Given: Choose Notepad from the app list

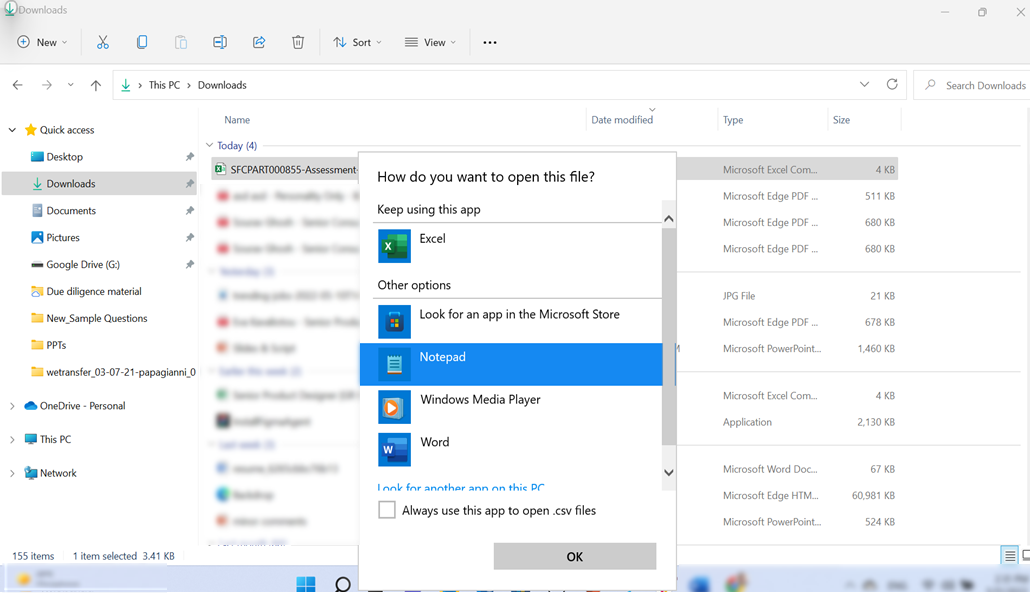Looking at the screenshot, I should (510, 364).
